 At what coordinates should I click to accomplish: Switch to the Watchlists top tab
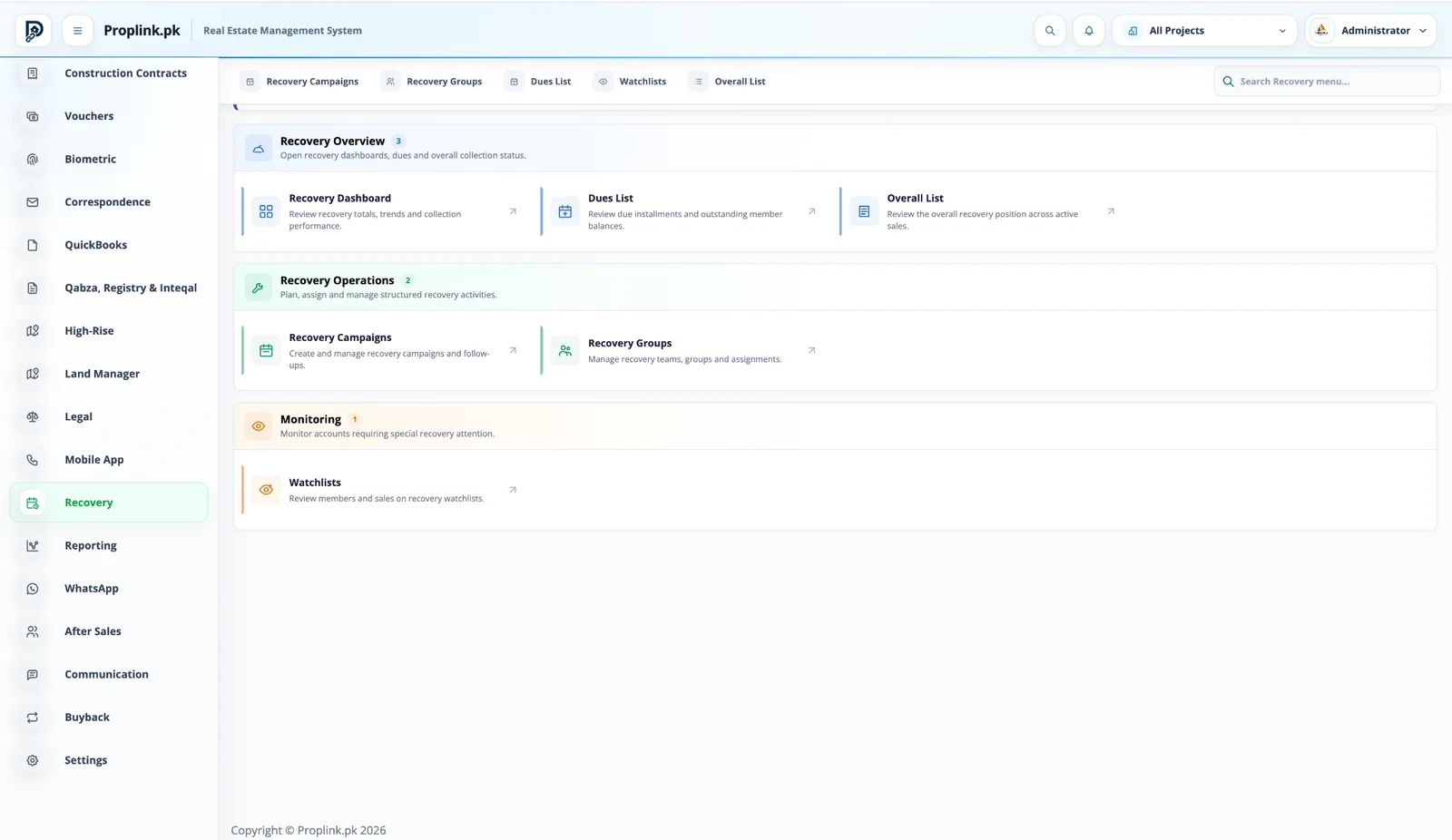point(631,82)
